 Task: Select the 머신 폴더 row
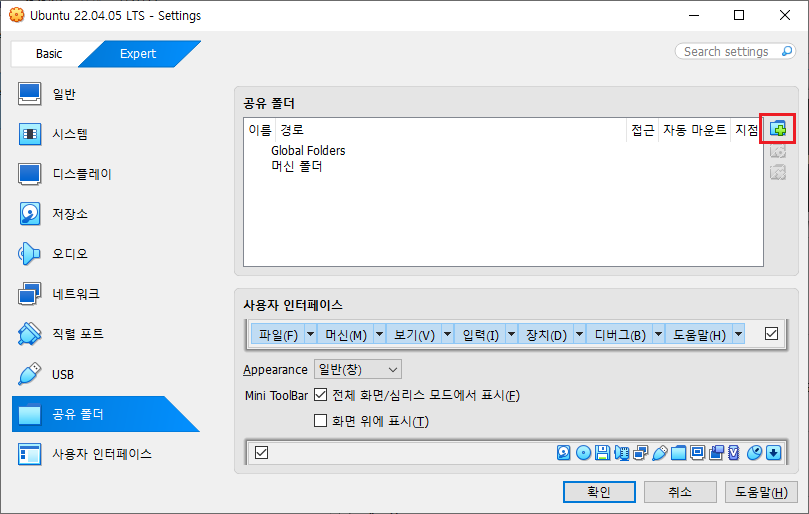[x=297, y=166]
